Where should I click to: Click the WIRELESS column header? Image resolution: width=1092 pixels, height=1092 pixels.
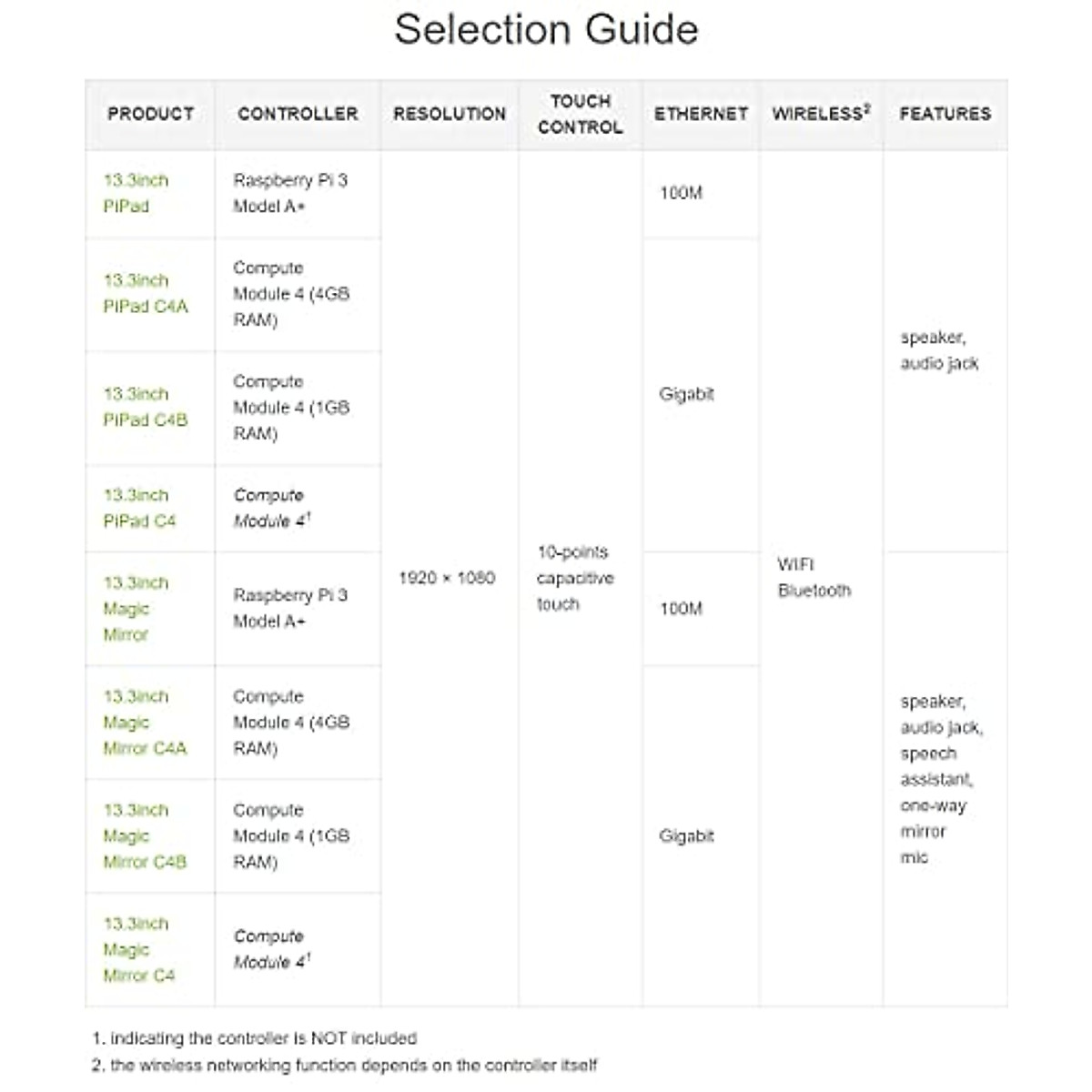(820, 114)
